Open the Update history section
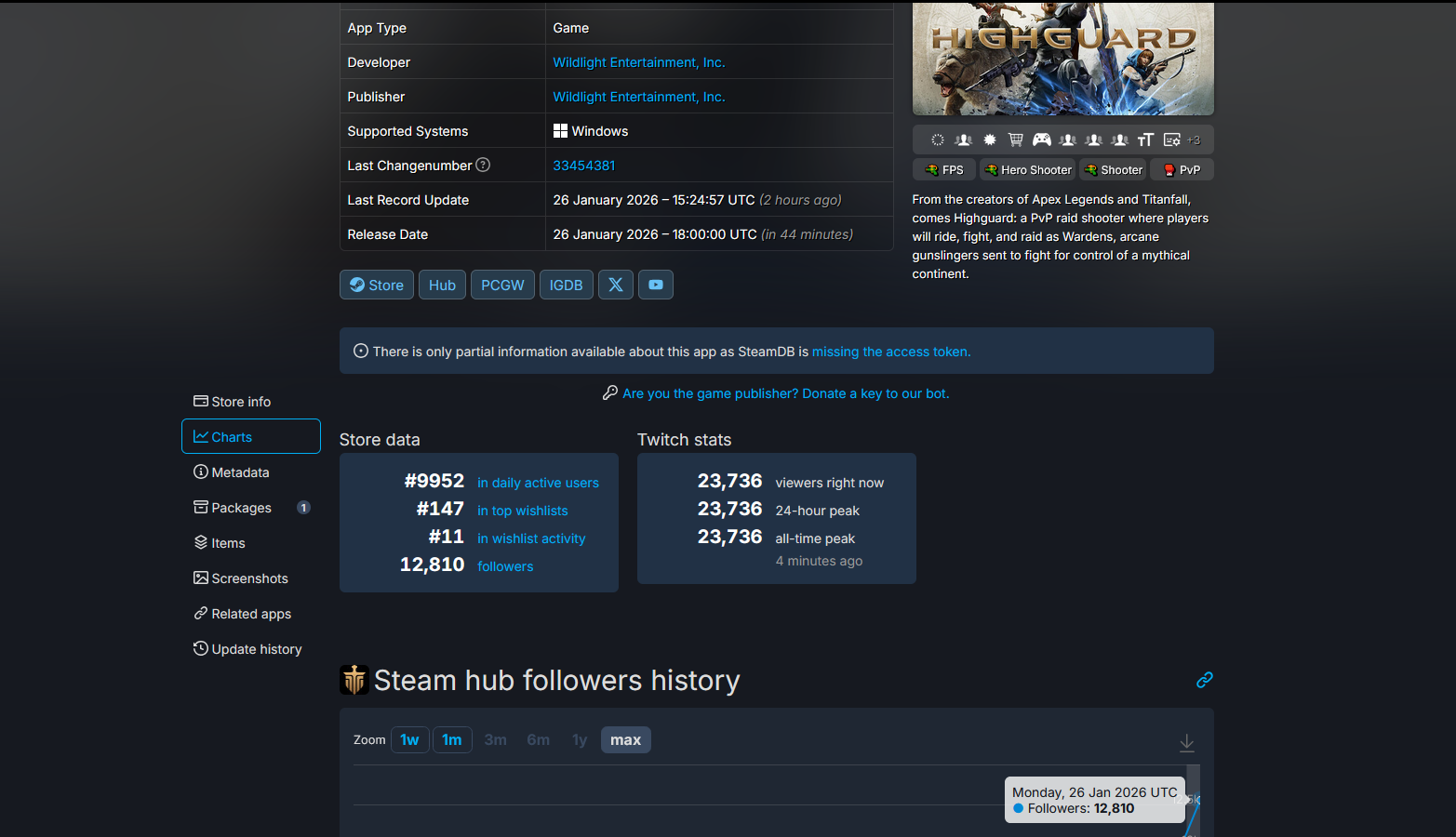 pos(251,648)
